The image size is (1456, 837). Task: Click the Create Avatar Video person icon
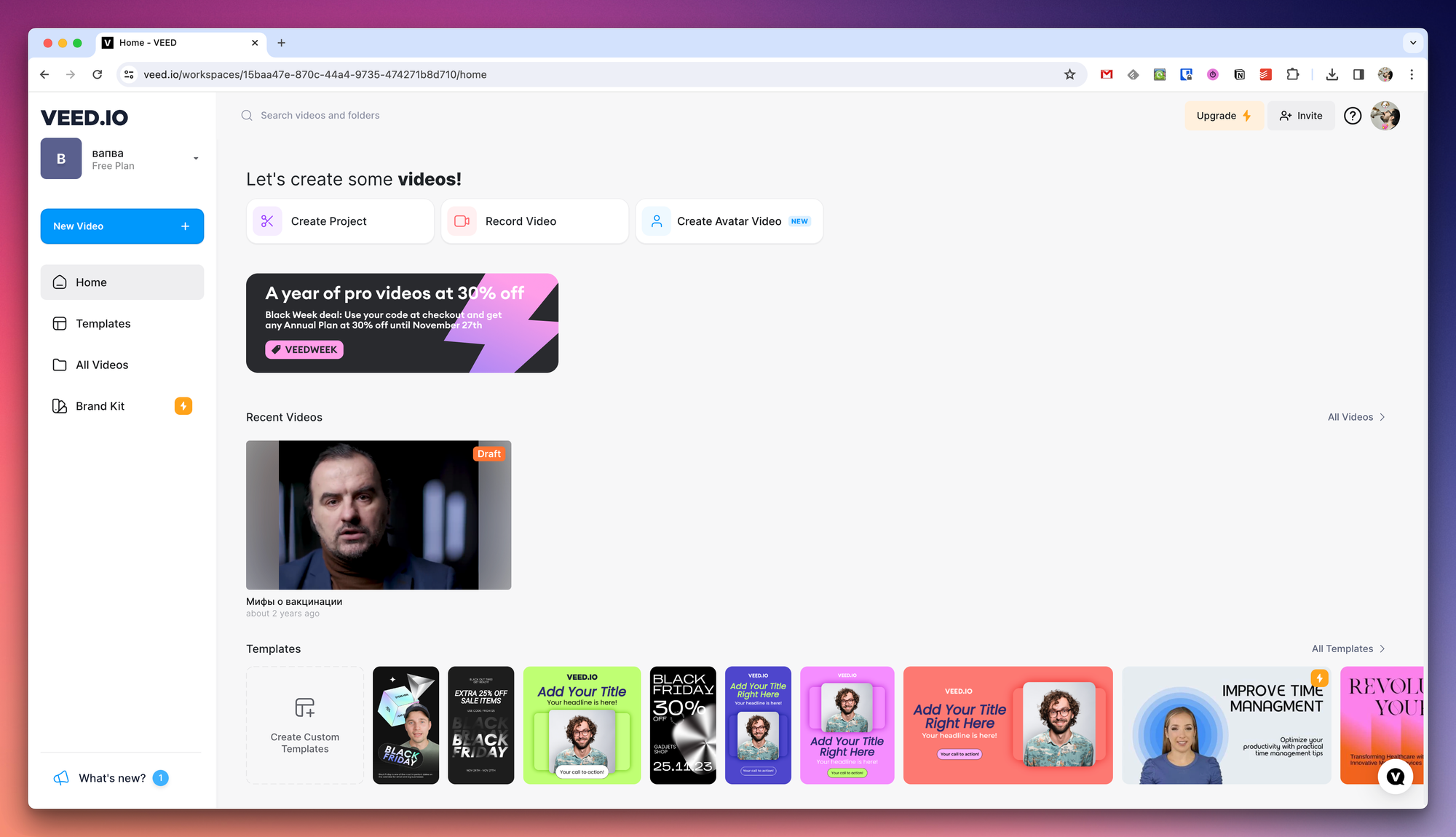tap(656, 221)
